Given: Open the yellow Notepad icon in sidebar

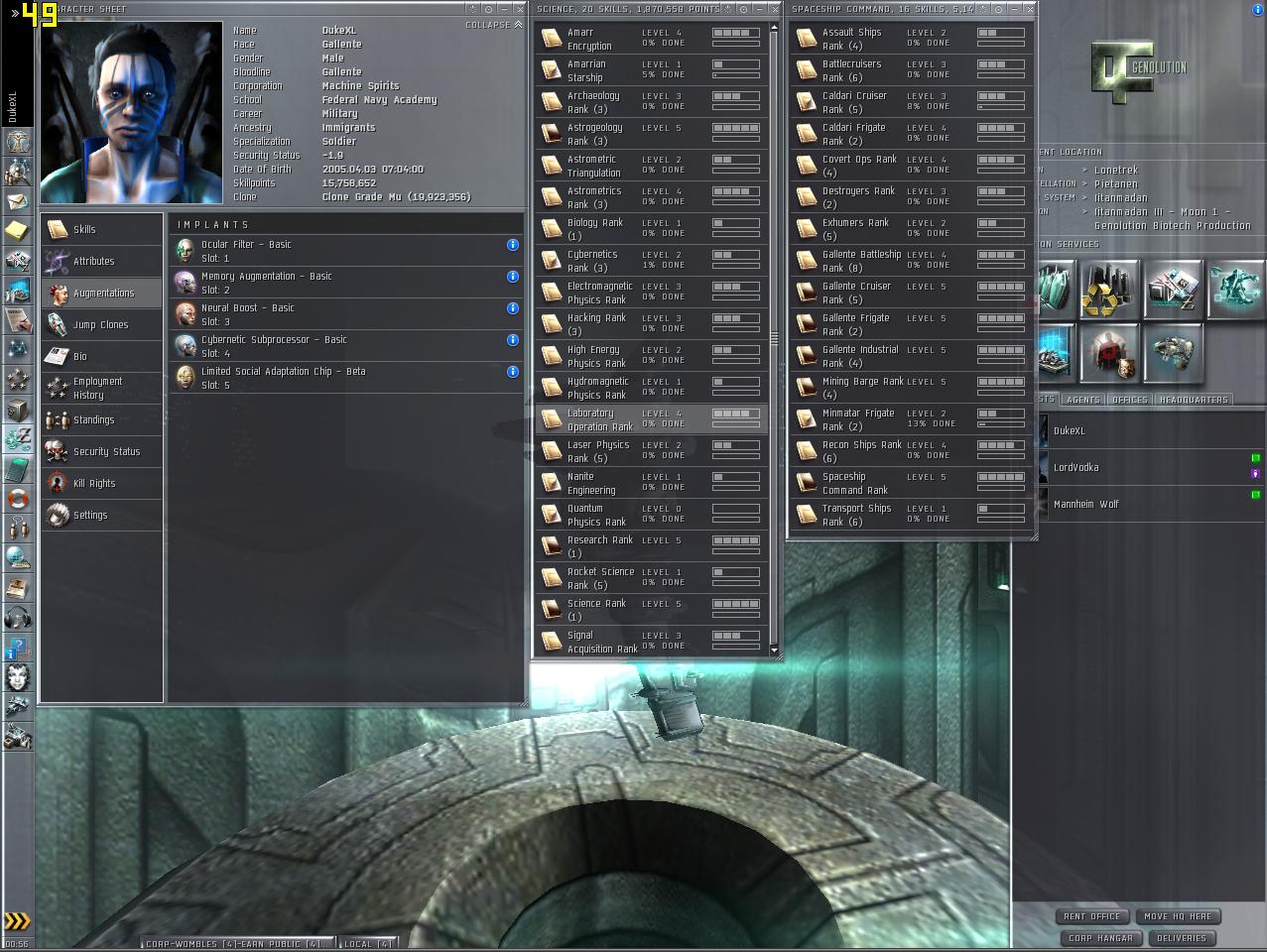Looking at the screenshot, I should (x=18, y=231).
